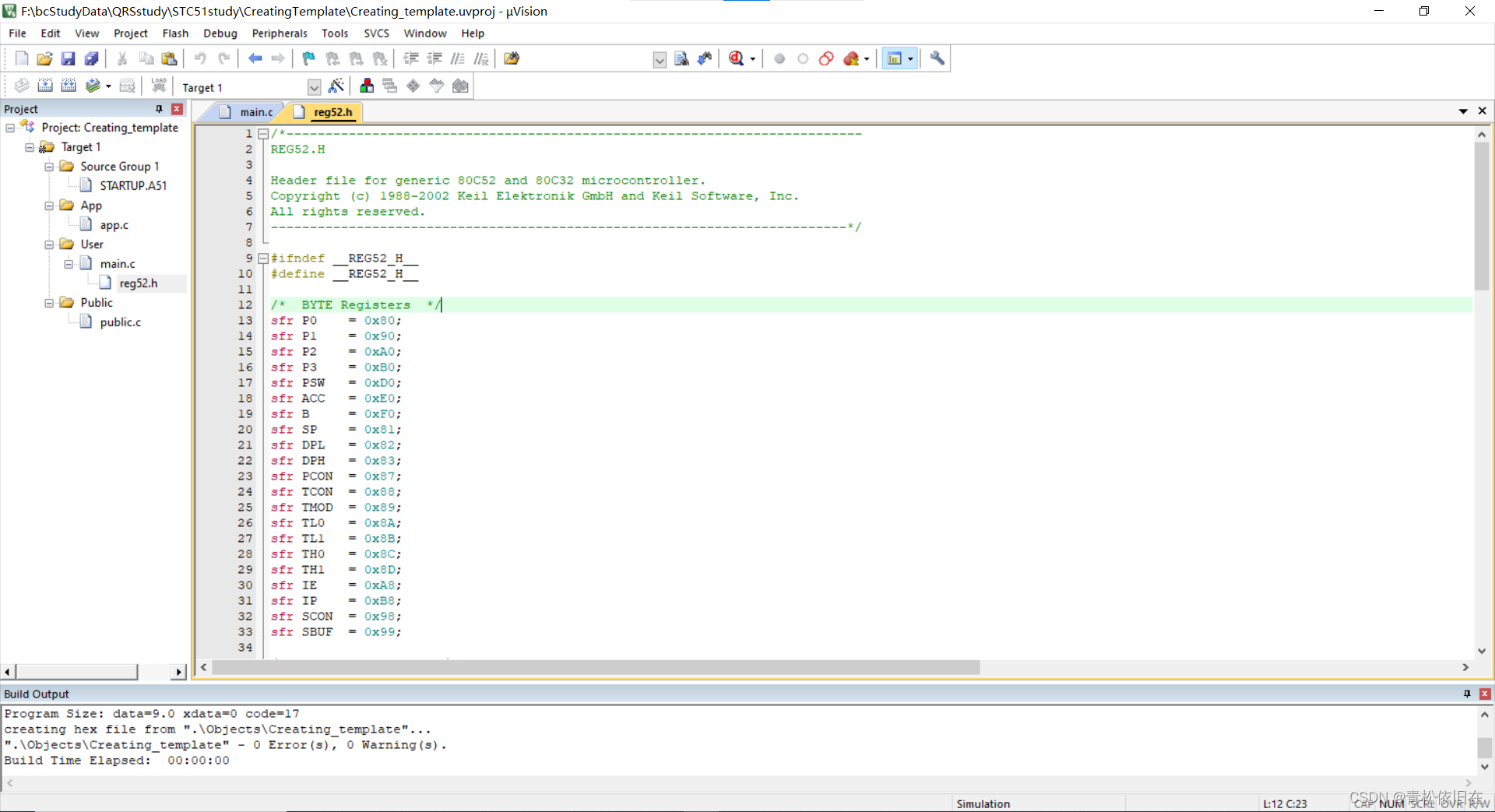Collapse the Source Group 1 folder
The height and width of the screenshot is (812, 1495).
[49, 167]
